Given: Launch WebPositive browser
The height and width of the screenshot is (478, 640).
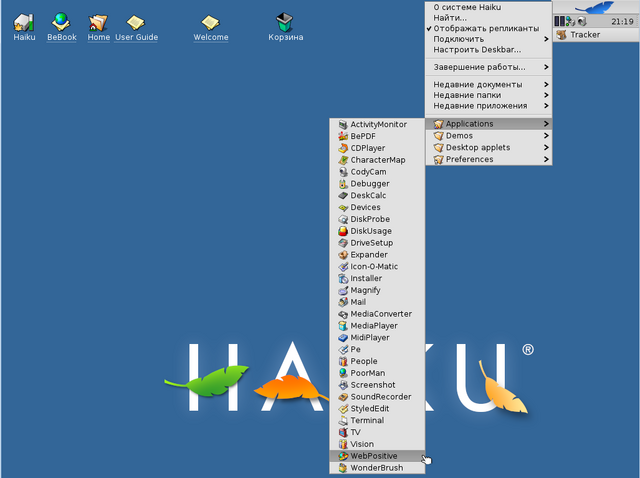Looking at the screenshot, I should [x=377, y=456].
